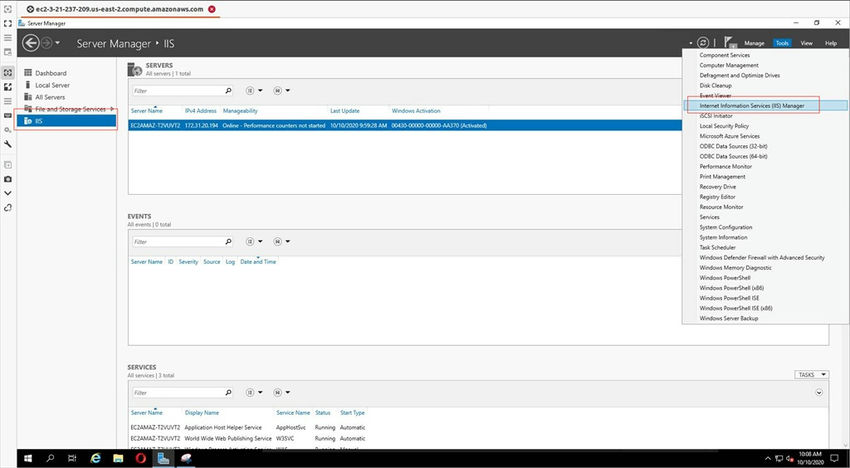
Task: Close the remote session tab with red X
Action: coord(212,9)
